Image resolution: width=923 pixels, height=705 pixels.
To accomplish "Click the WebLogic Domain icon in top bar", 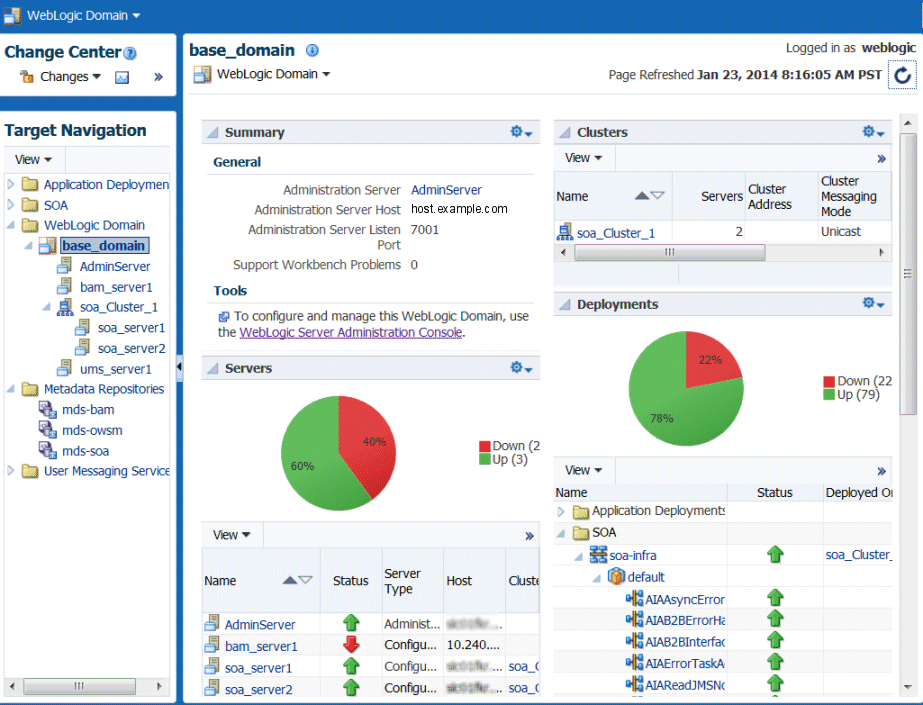I will (12, 15).
